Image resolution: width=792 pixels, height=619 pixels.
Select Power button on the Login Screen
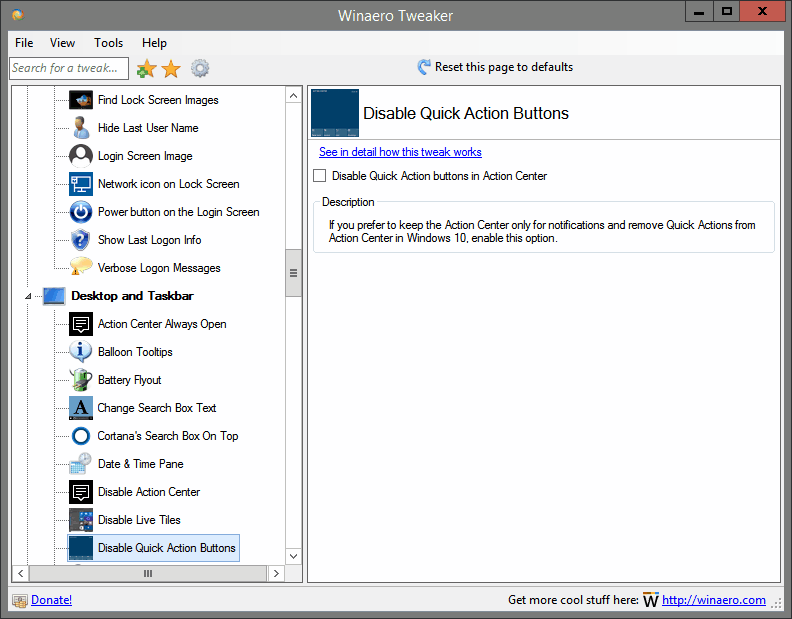click(x=178, y=212)
